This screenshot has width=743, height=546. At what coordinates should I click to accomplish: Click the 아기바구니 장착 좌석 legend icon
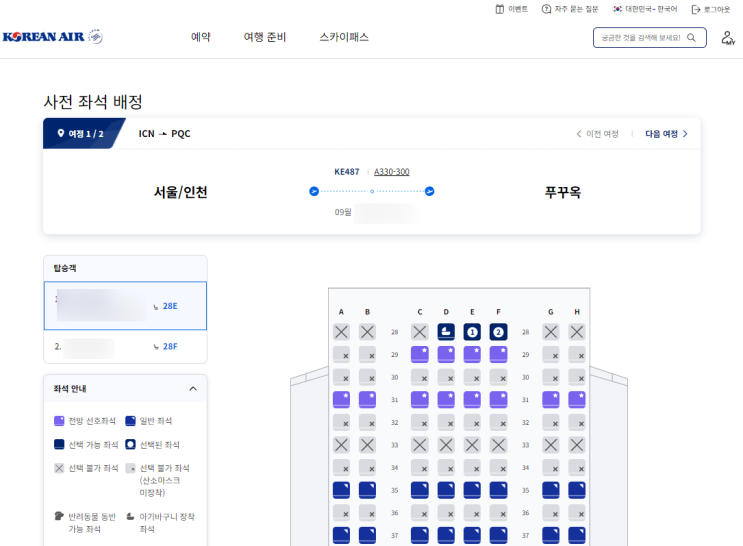coord(130,516)
